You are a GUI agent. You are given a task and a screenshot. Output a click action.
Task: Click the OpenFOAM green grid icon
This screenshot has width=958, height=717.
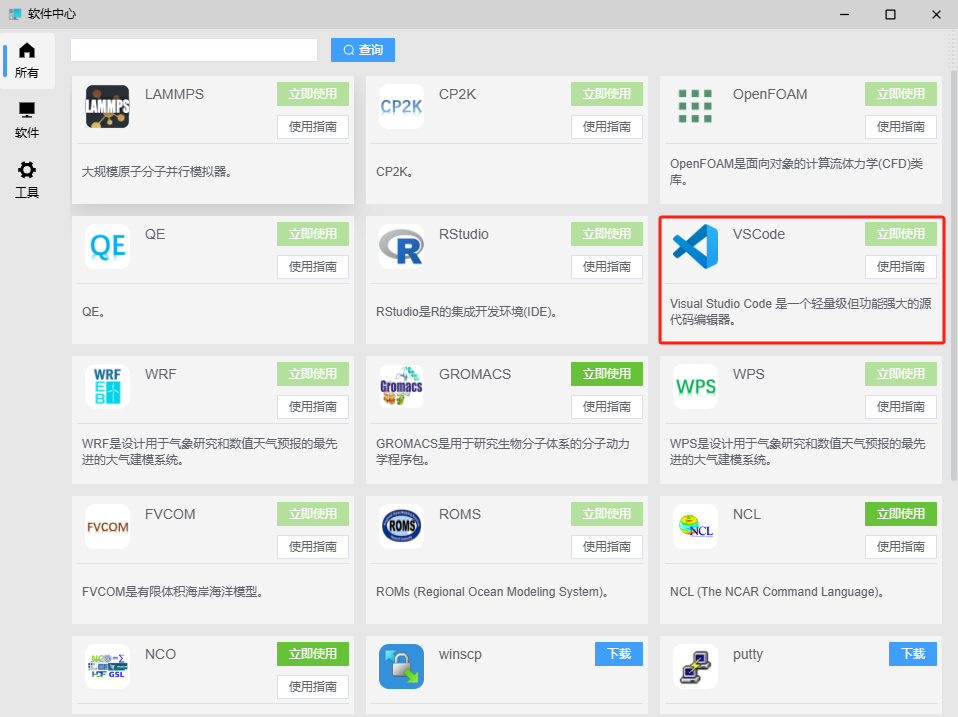(695, 106)
